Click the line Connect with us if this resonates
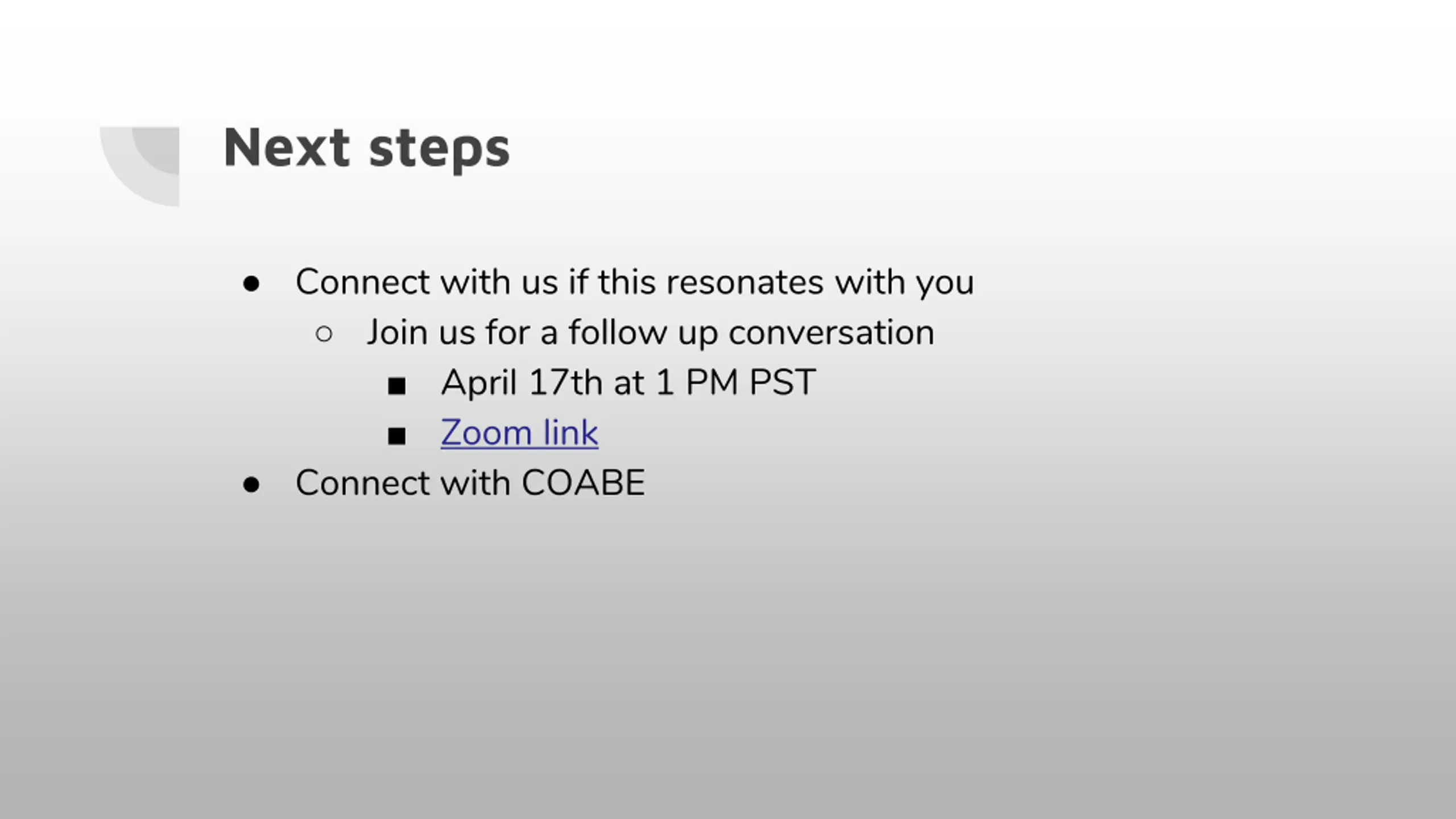This screenshot has height=819, width=1456. [635, 283]
